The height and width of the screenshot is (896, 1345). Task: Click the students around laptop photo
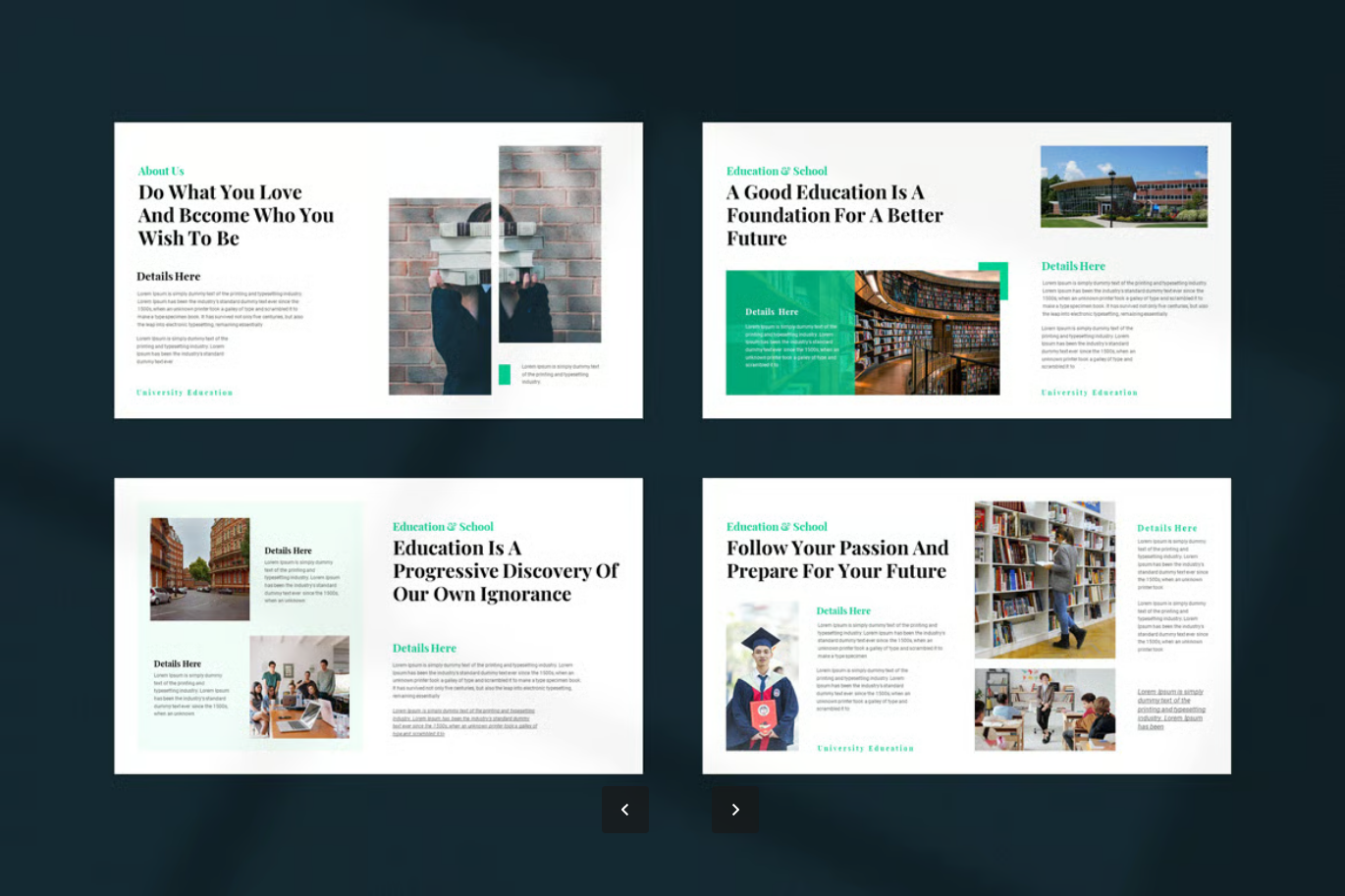(x=299, y=687)
